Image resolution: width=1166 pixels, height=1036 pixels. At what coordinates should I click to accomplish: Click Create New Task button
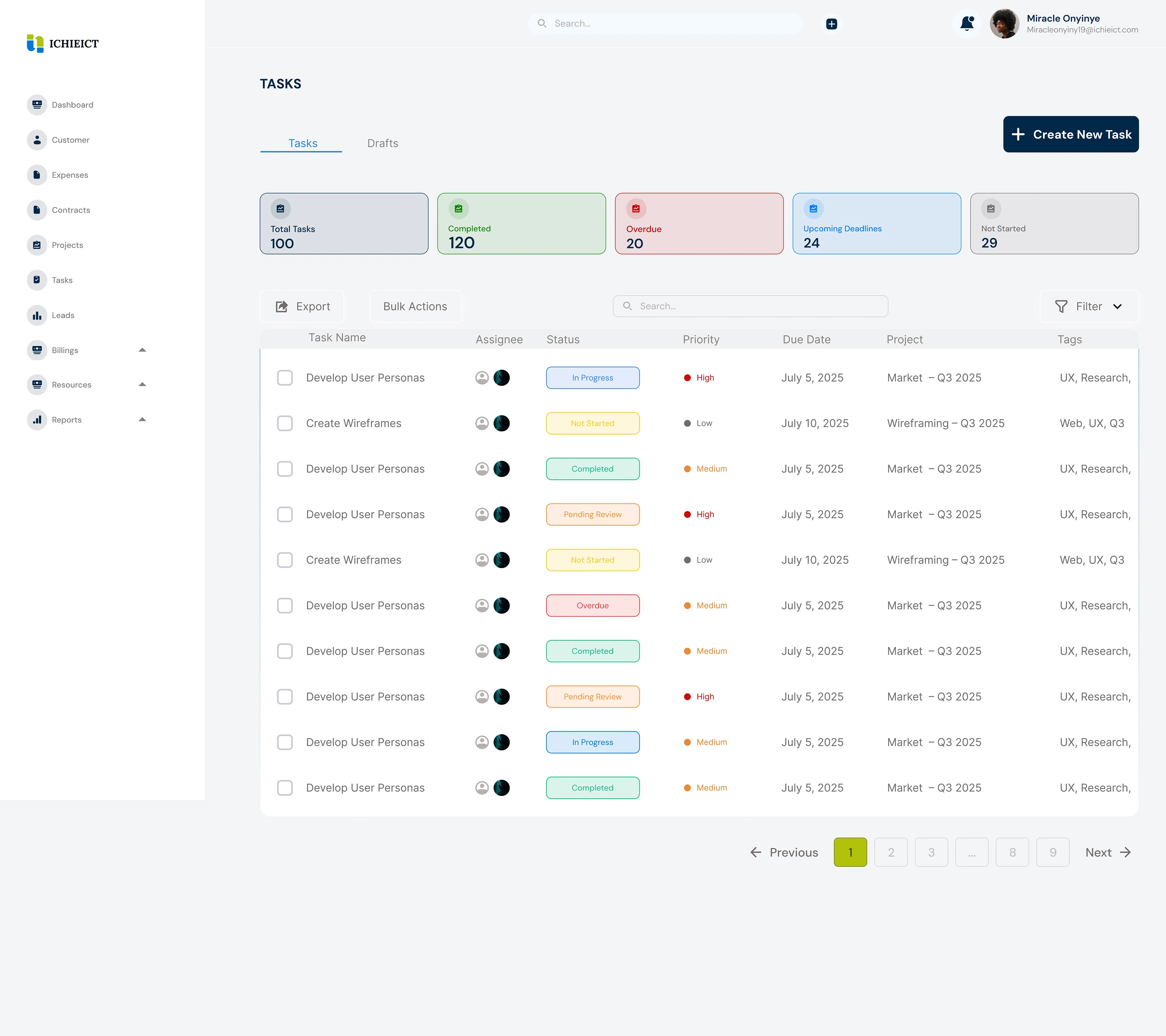click(x=1070, y=134)
